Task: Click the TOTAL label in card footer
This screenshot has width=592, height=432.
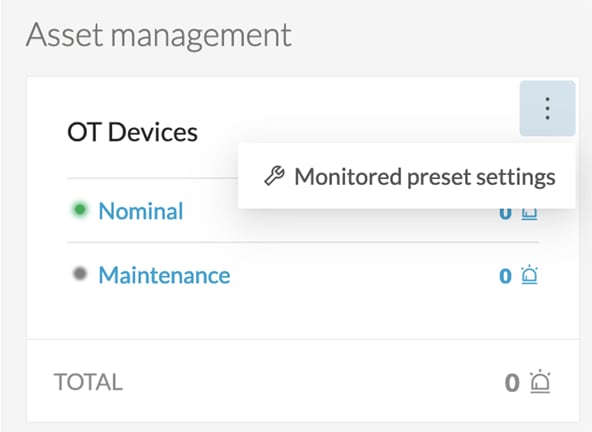Action: tap(88, 382)
